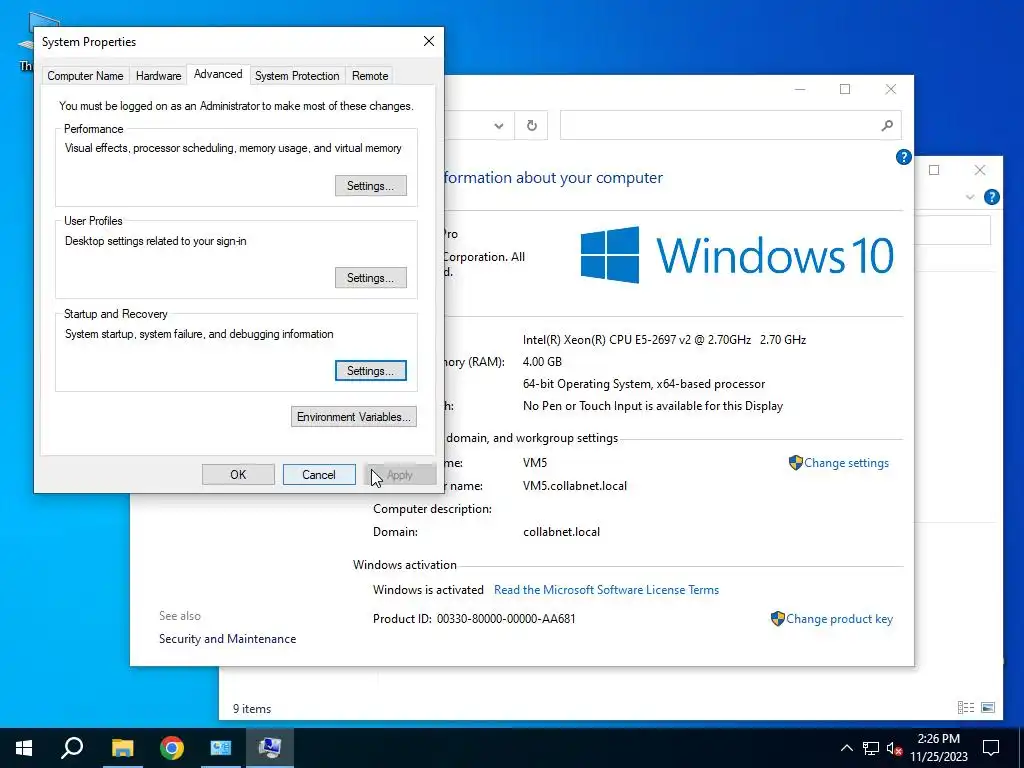Open Environment Variables dialog

[354, 417]
